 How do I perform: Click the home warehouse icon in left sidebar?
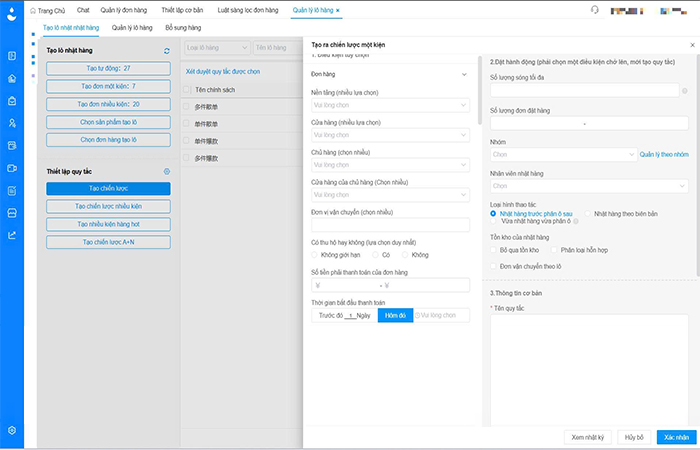point(12,78)
